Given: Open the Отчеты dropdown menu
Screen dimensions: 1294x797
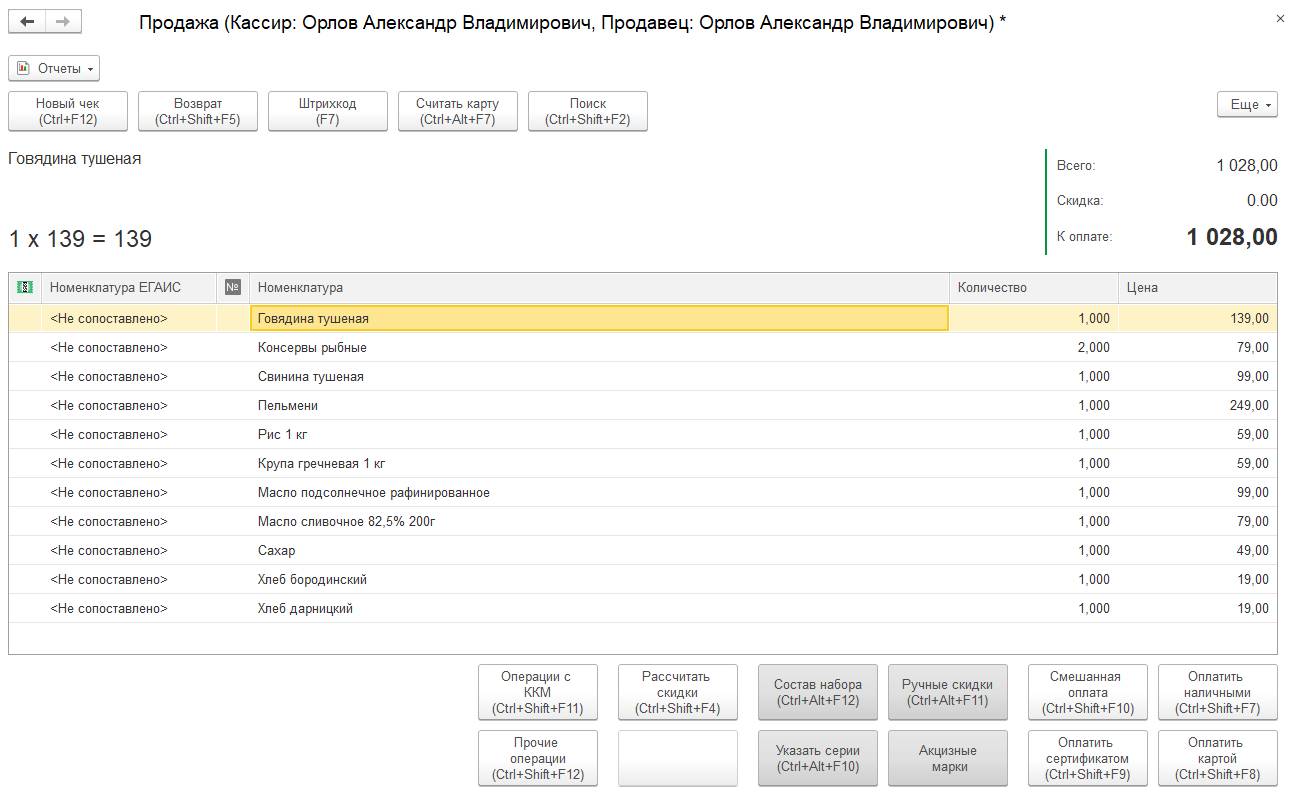Looking at the screenshot, I should coord(54,68).
